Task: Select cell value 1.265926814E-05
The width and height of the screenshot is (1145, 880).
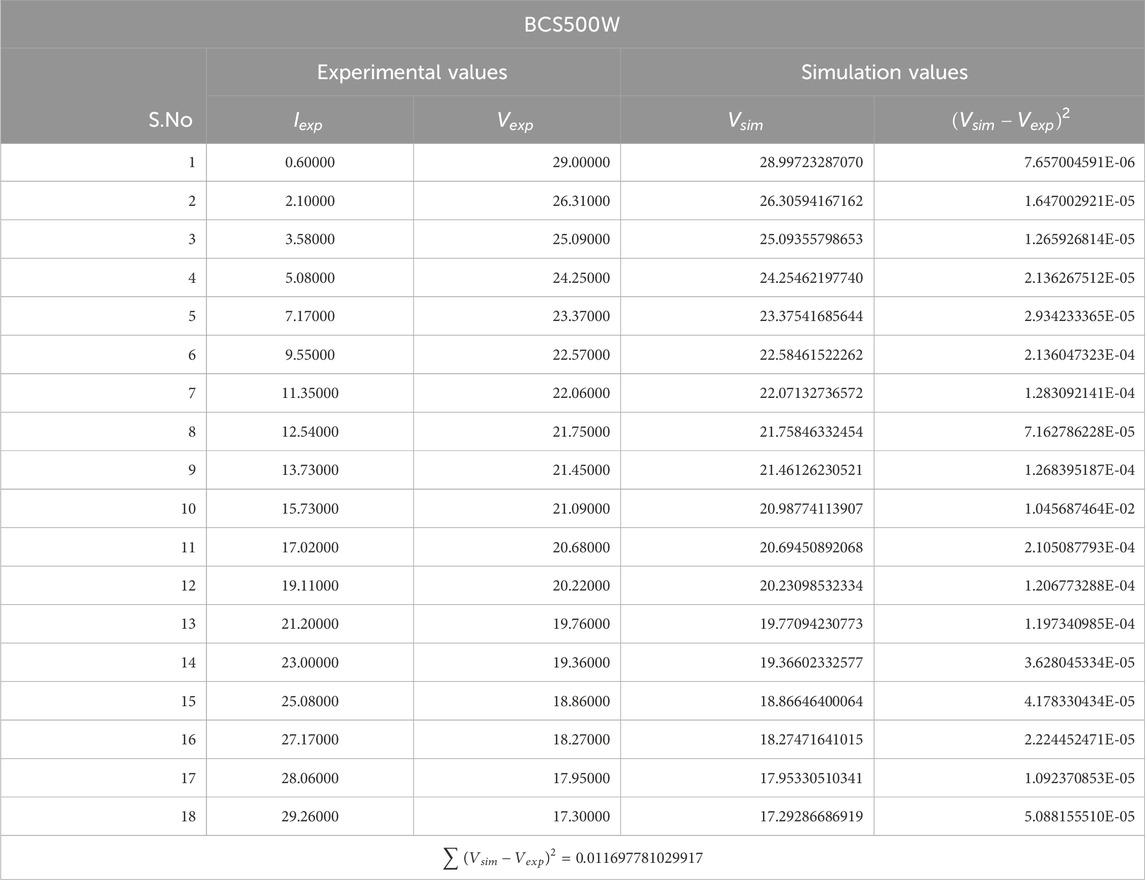Action: (1079, 239)
